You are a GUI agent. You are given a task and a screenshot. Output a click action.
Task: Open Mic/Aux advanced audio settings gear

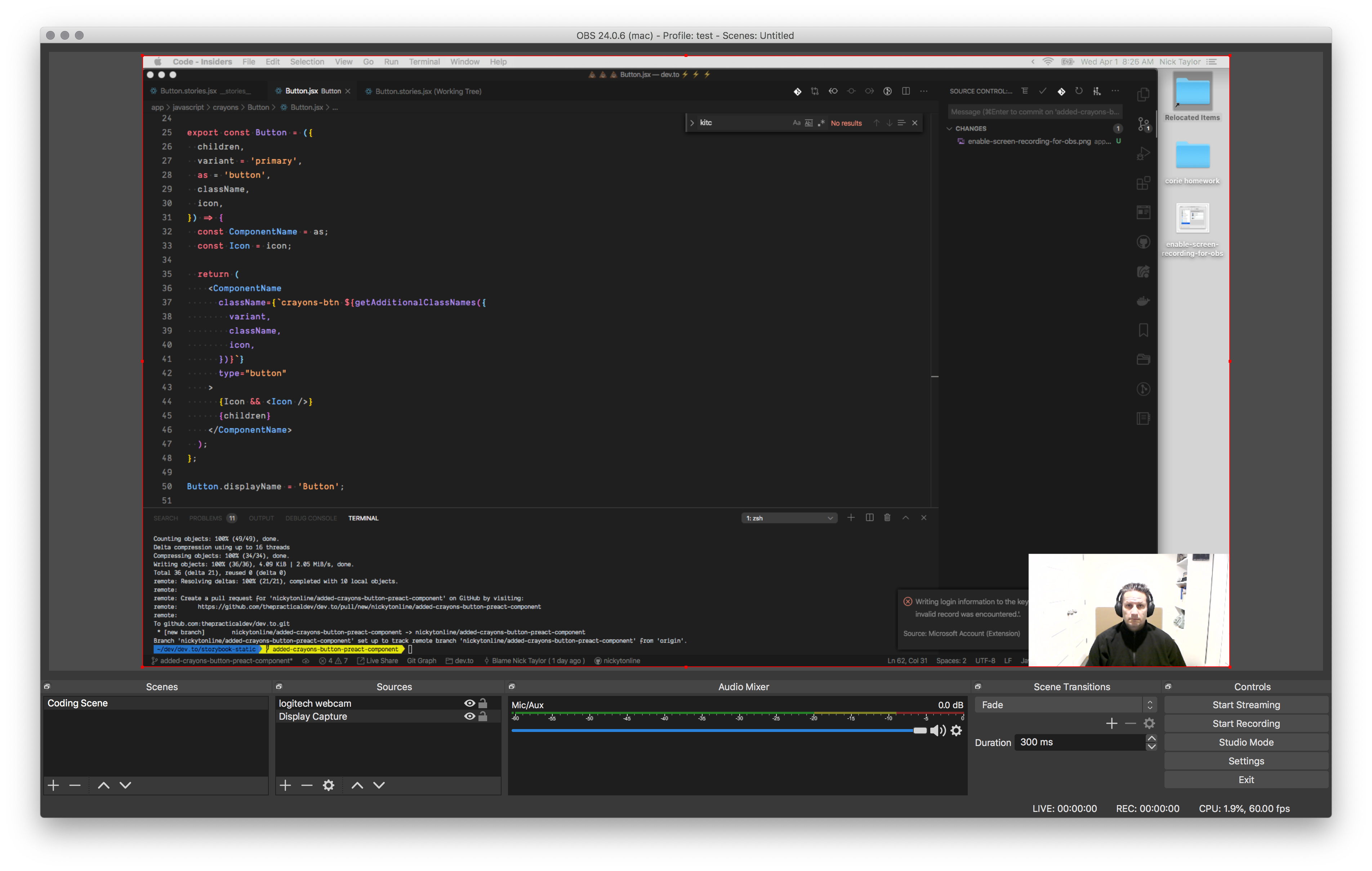pos(956,731)
